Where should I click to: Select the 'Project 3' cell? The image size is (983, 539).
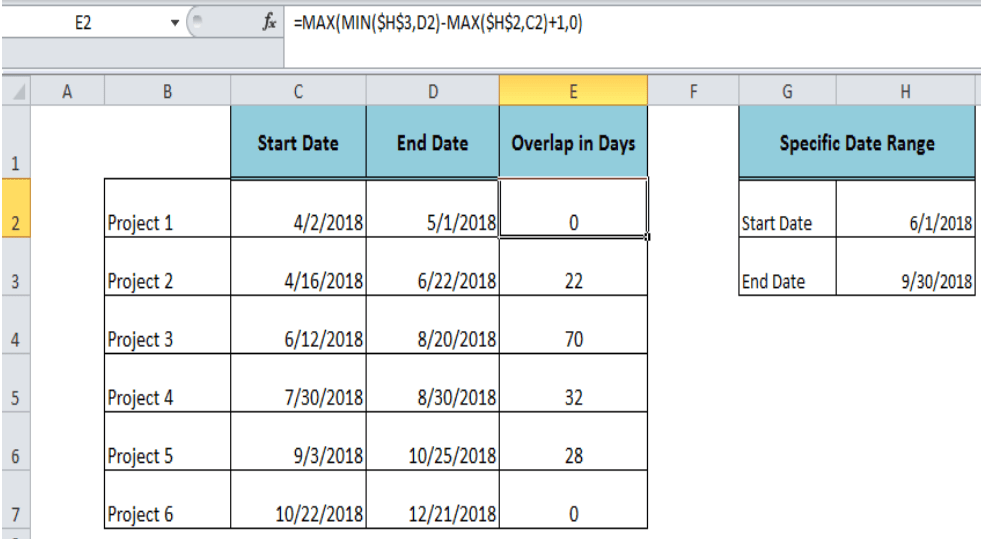tap(167, 325)
